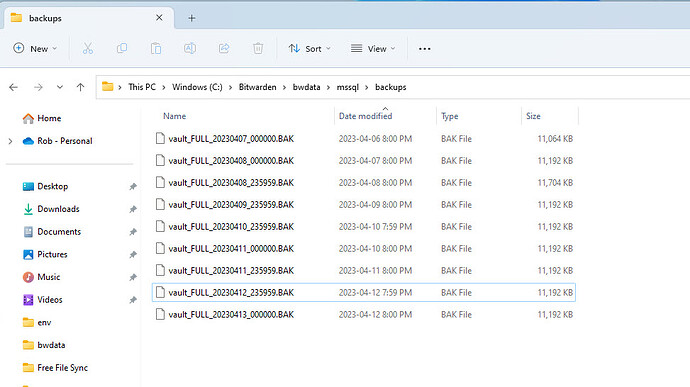Image resolution: width=690 pixels, height=387 pixels.
Task: Click the folder icon in address bar
Action: [x=107, y=87]
